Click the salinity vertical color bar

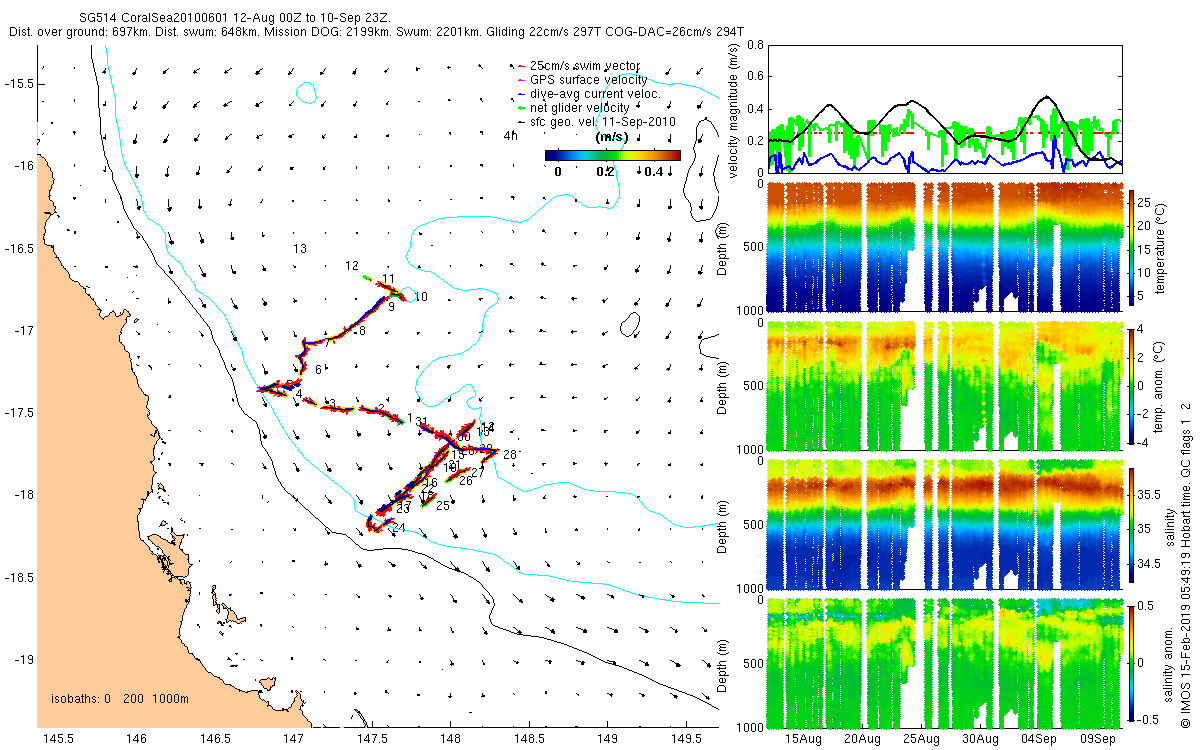coord(1133,523)
